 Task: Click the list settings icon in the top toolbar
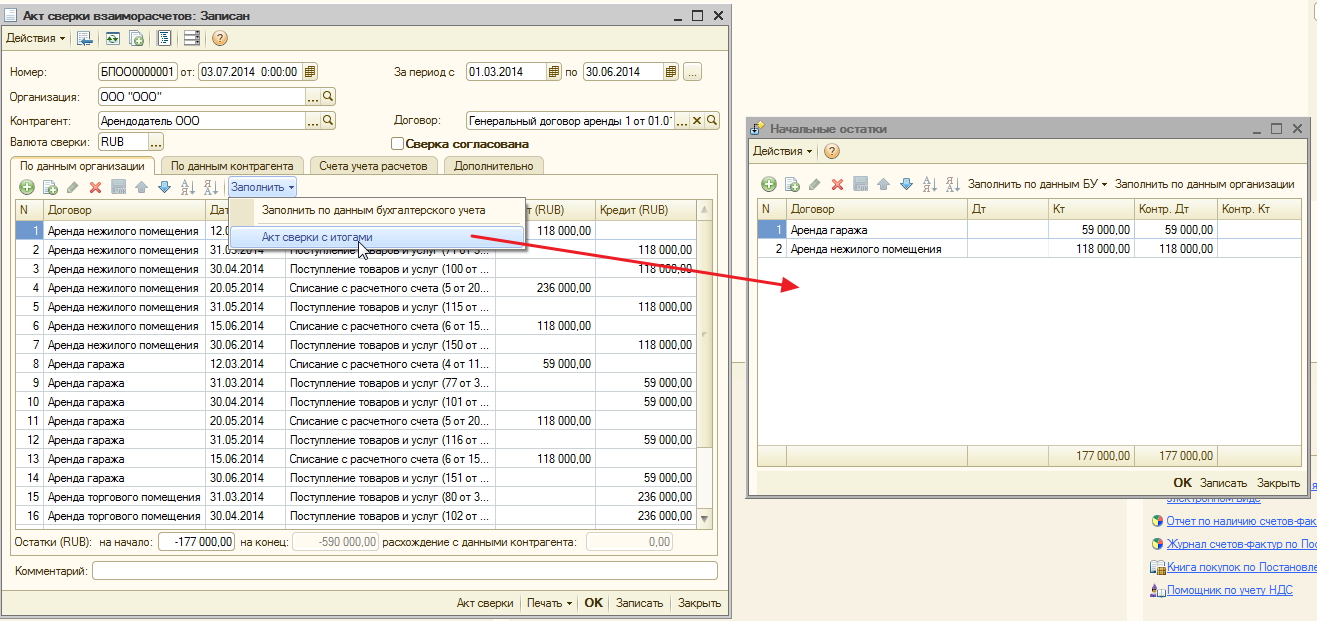[191, 38]
